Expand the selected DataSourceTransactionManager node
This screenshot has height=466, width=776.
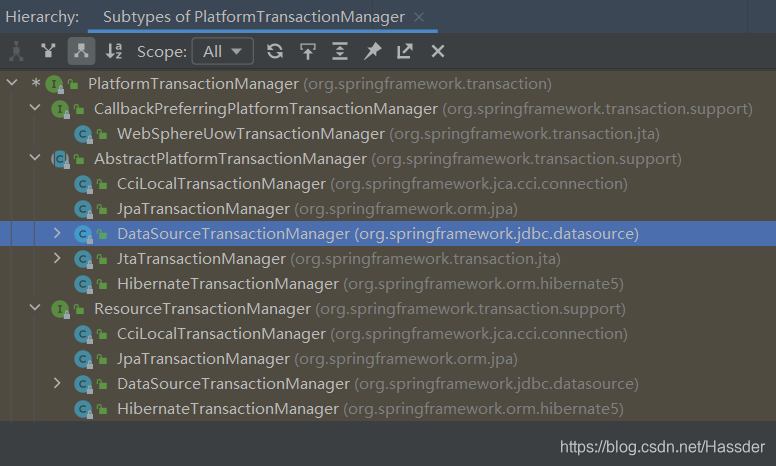(57, 233)
